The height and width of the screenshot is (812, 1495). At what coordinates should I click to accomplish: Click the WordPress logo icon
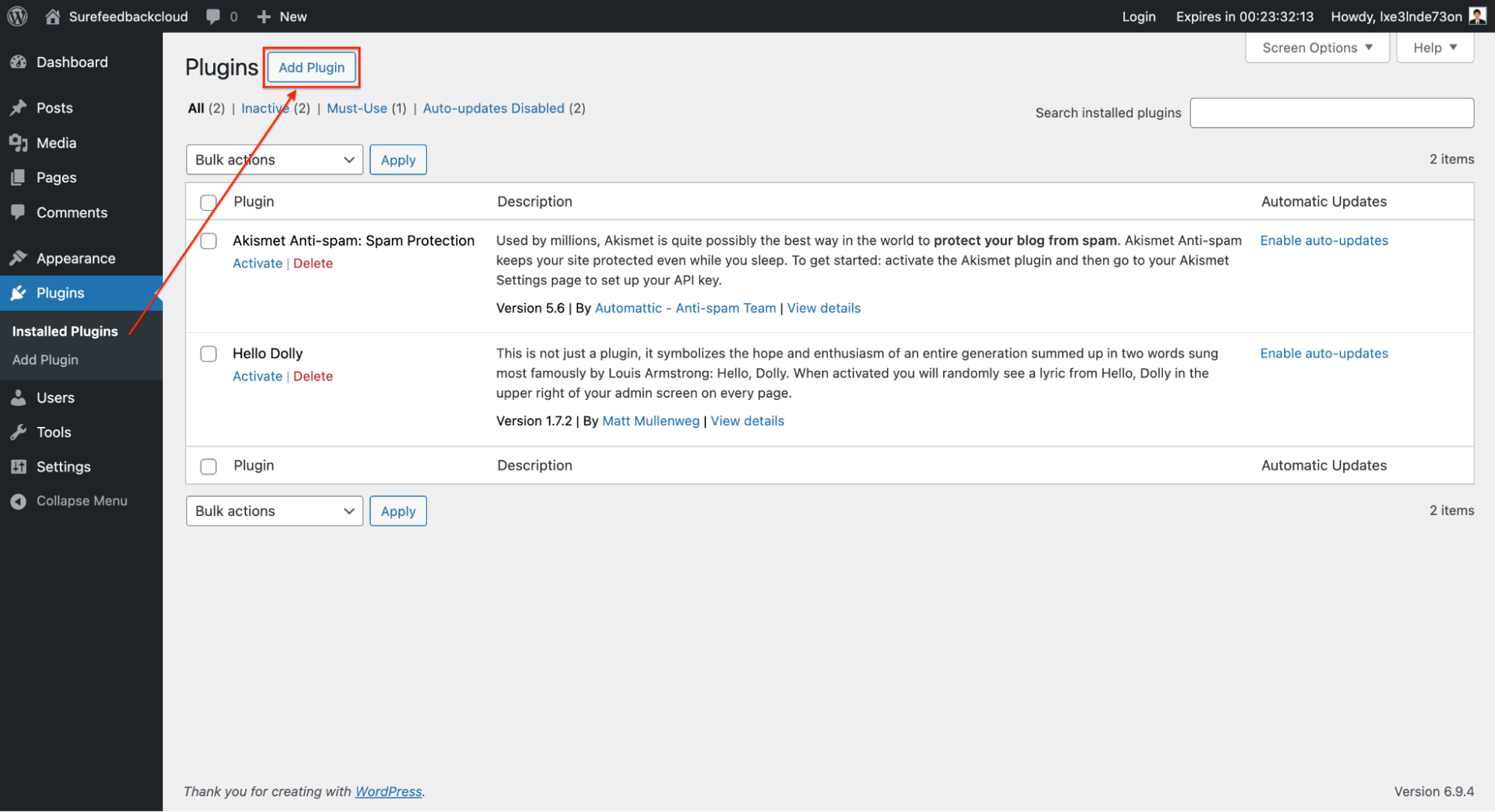pyautogui.click(x=17, y=16)
